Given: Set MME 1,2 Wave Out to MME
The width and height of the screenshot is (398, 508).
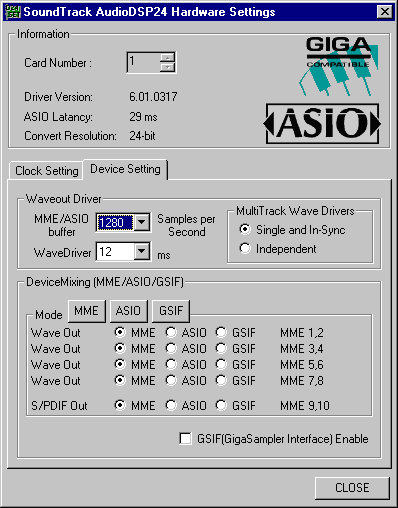Looking at the screenshot, I should (120, 332).
